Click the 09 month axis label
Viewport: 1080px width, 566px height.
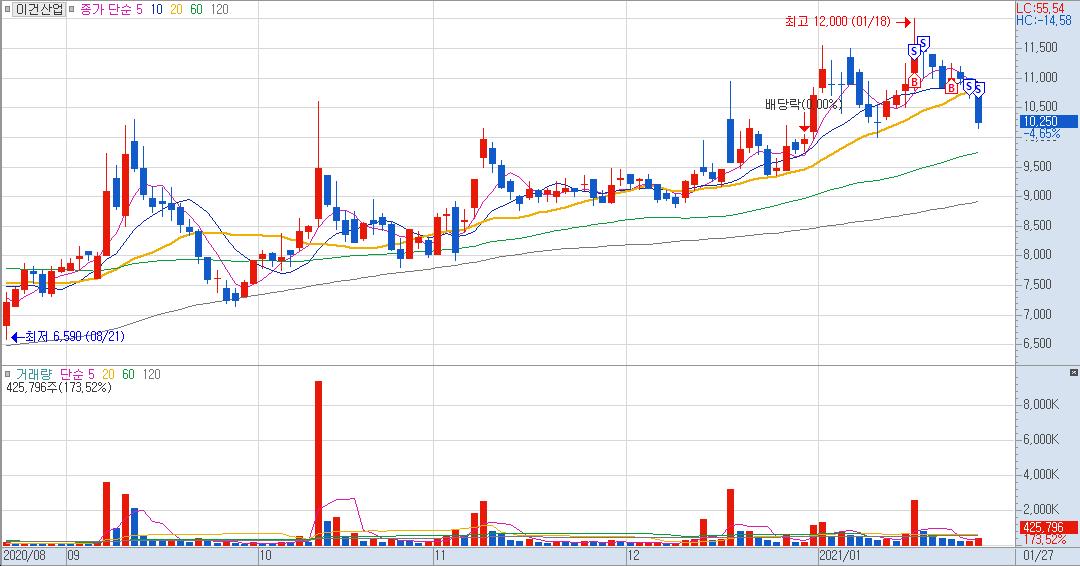click(x=74, y=555)
